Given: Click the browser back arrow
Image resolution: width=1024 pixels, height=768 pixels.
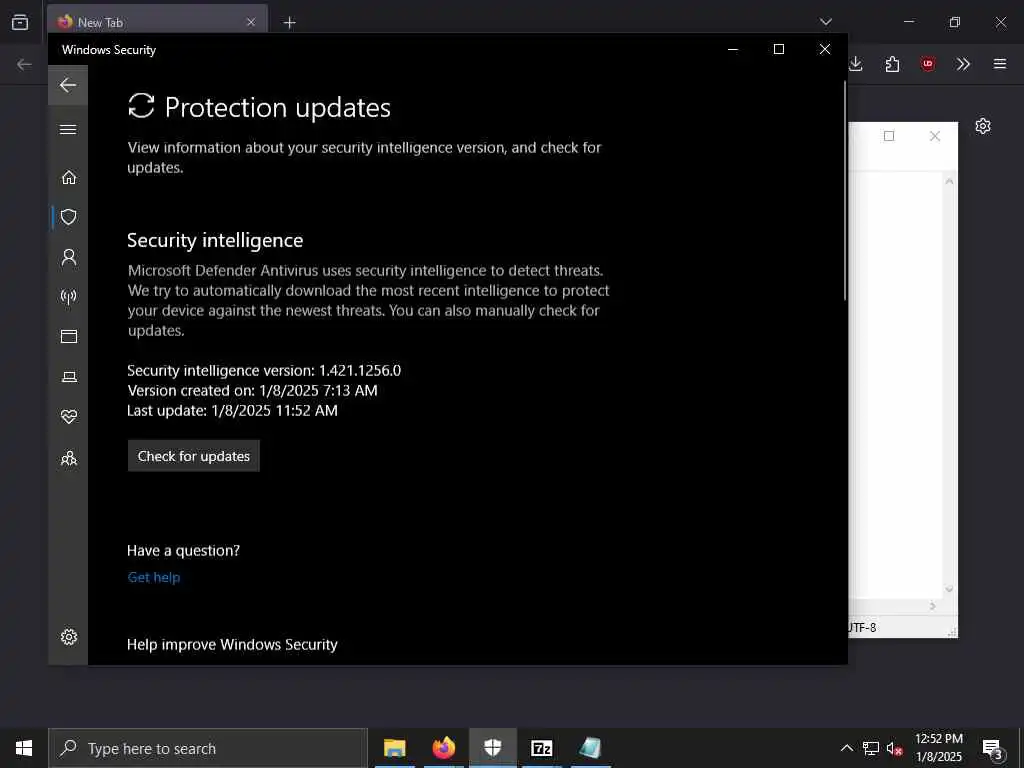Looking at the screenshot, I should point(24,64).
